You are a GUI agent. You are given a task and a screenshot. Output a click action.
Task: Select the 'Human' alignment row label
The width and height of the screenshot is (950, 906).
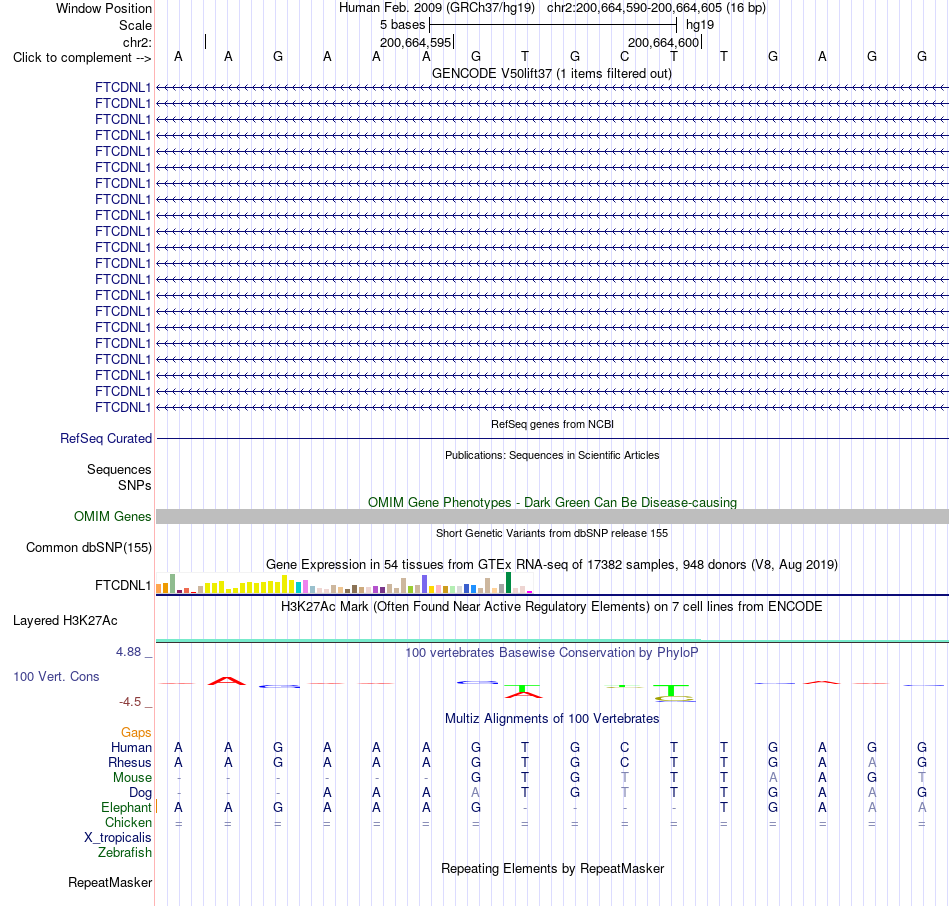click(x=131, y=748)
